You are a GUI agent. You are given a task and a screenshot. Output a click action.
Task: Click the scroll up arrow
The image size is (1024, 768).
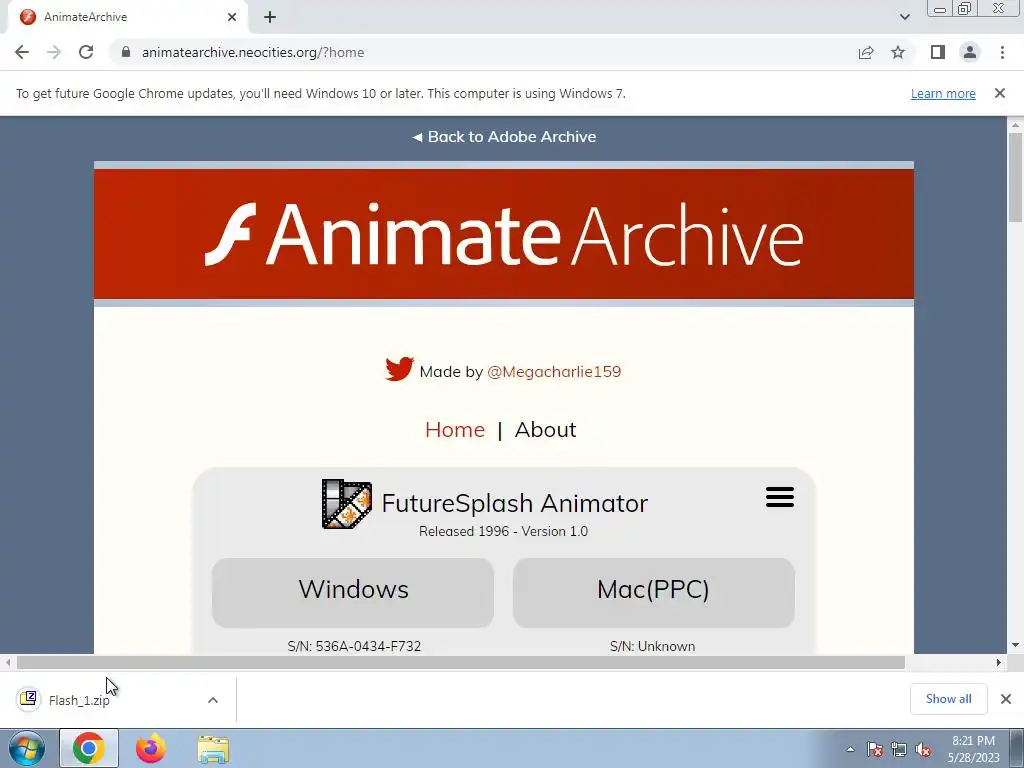click(1015, 125)
